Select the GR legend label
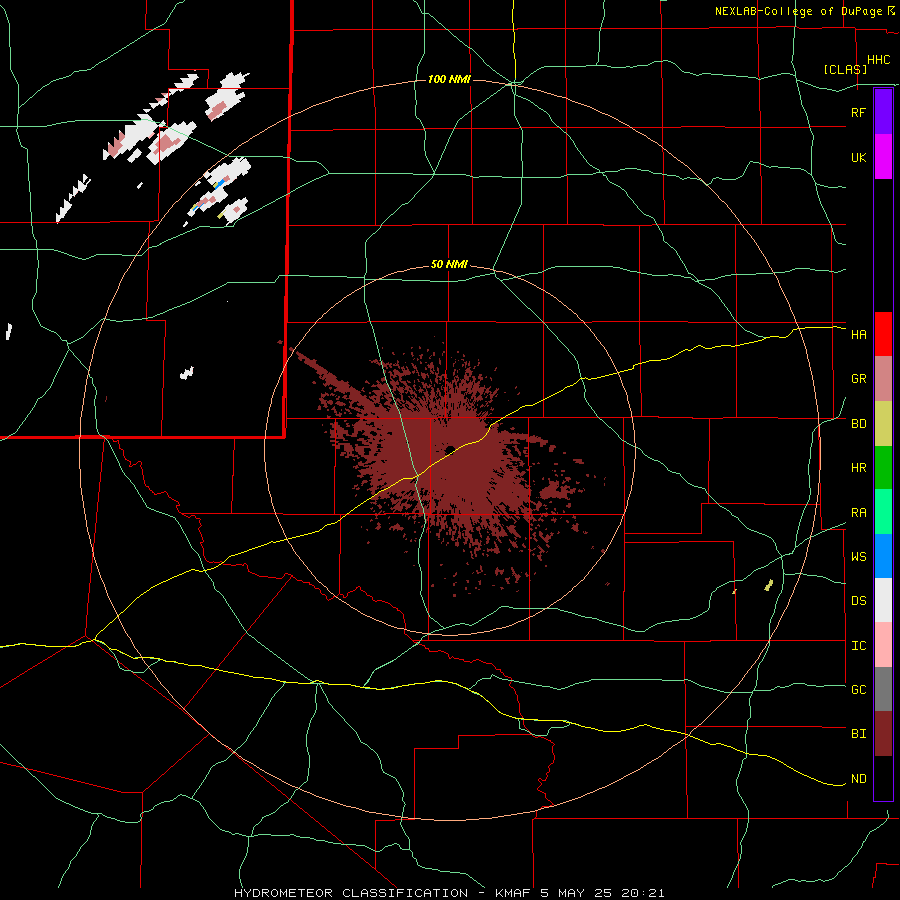Viewport: 900px width, 900px height. point(858,379)
